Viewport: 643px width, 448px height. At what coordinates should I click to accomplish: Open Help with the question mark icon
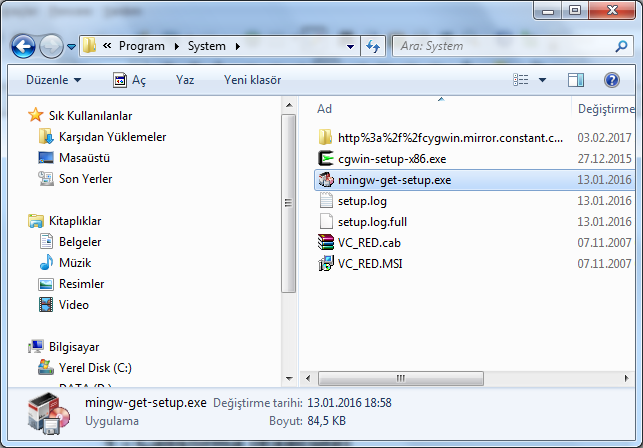[611, 80]
